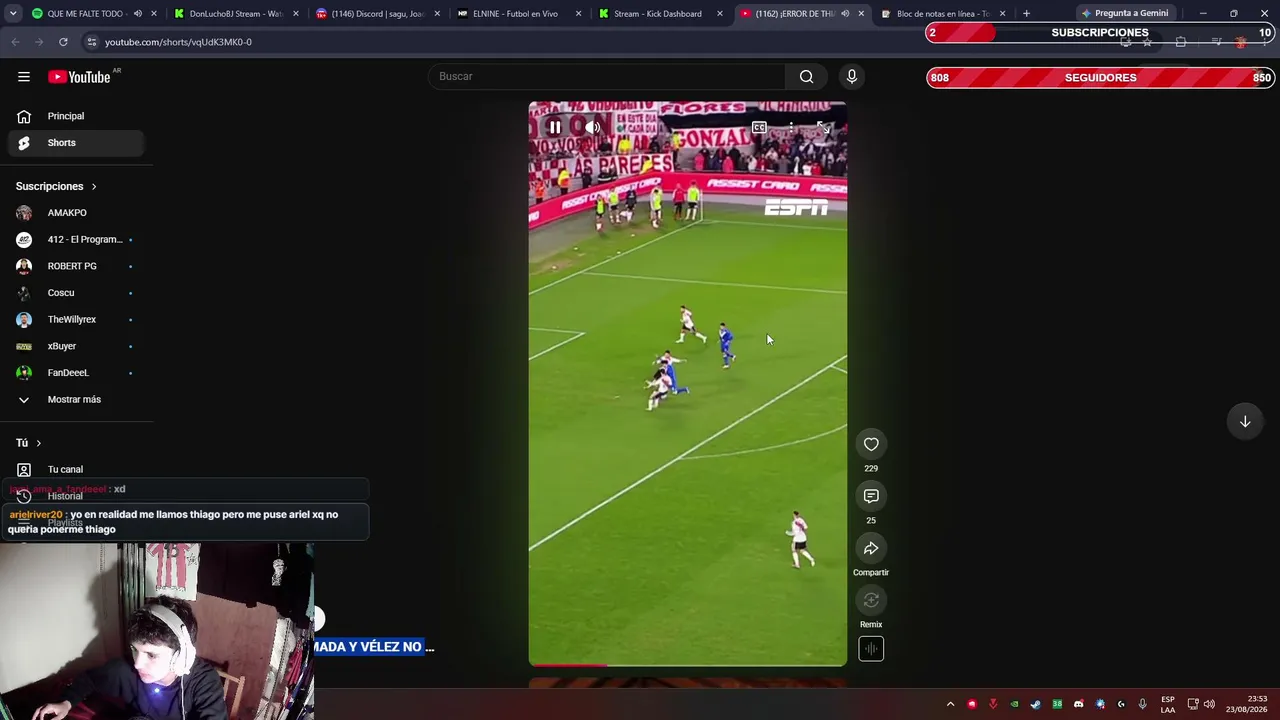Click the microphone tray icon
This screenshot has width=1280, height=720.
tap(1143, 704)
